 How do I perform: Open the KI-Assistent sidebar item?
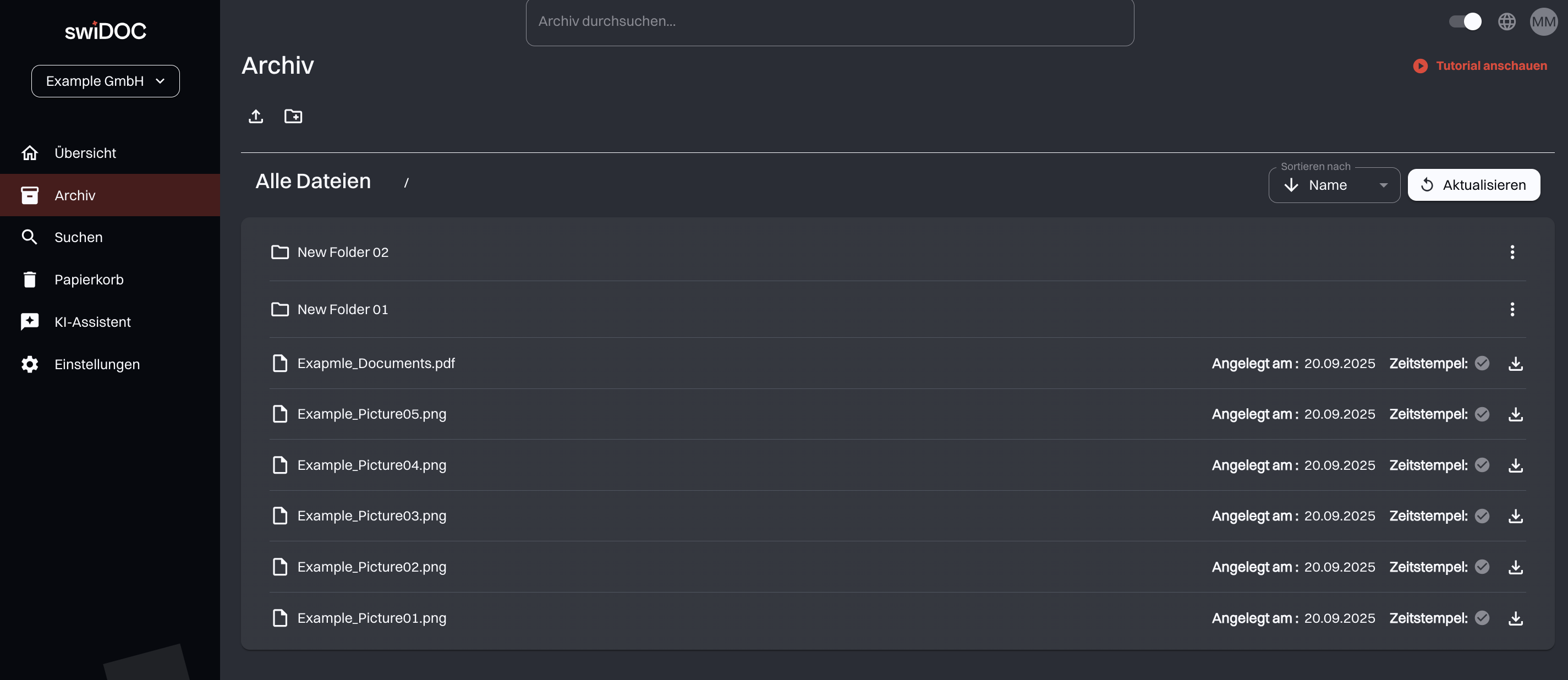[92, 322]
